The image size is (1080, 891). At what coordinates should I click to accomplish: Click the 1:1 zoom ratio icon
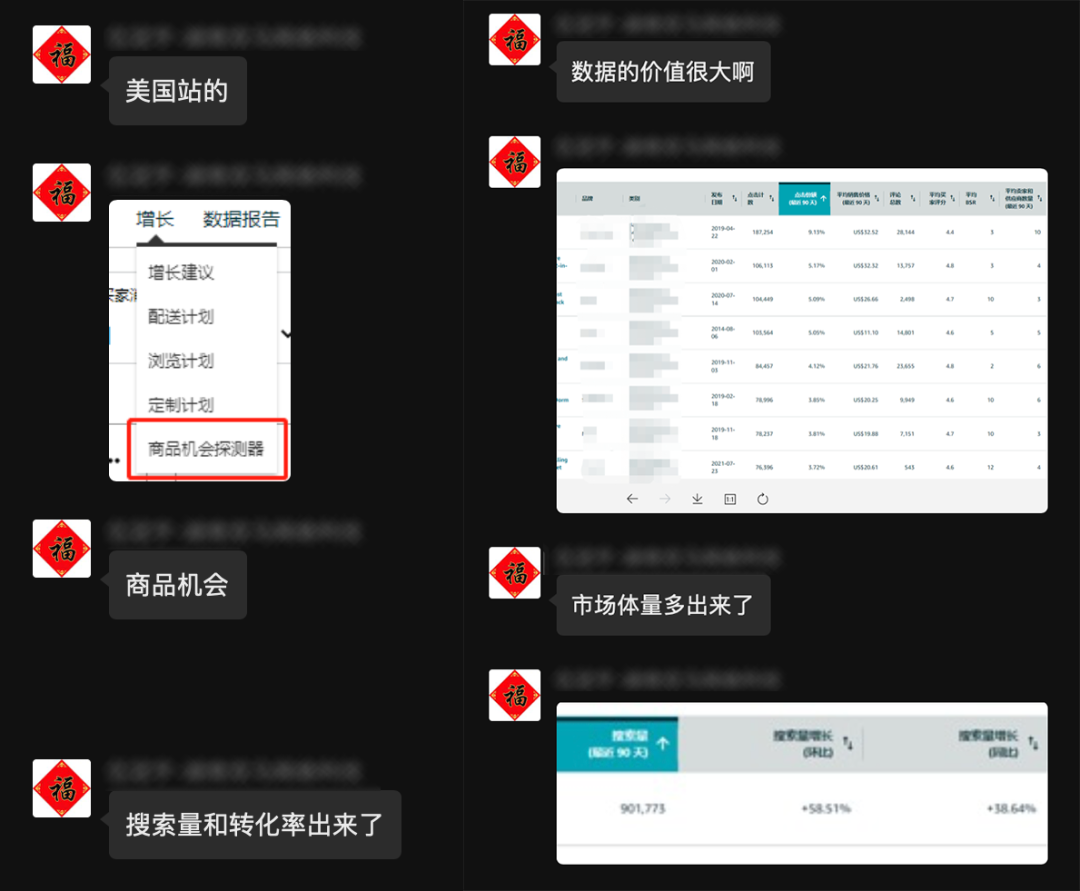coord(730,497)
